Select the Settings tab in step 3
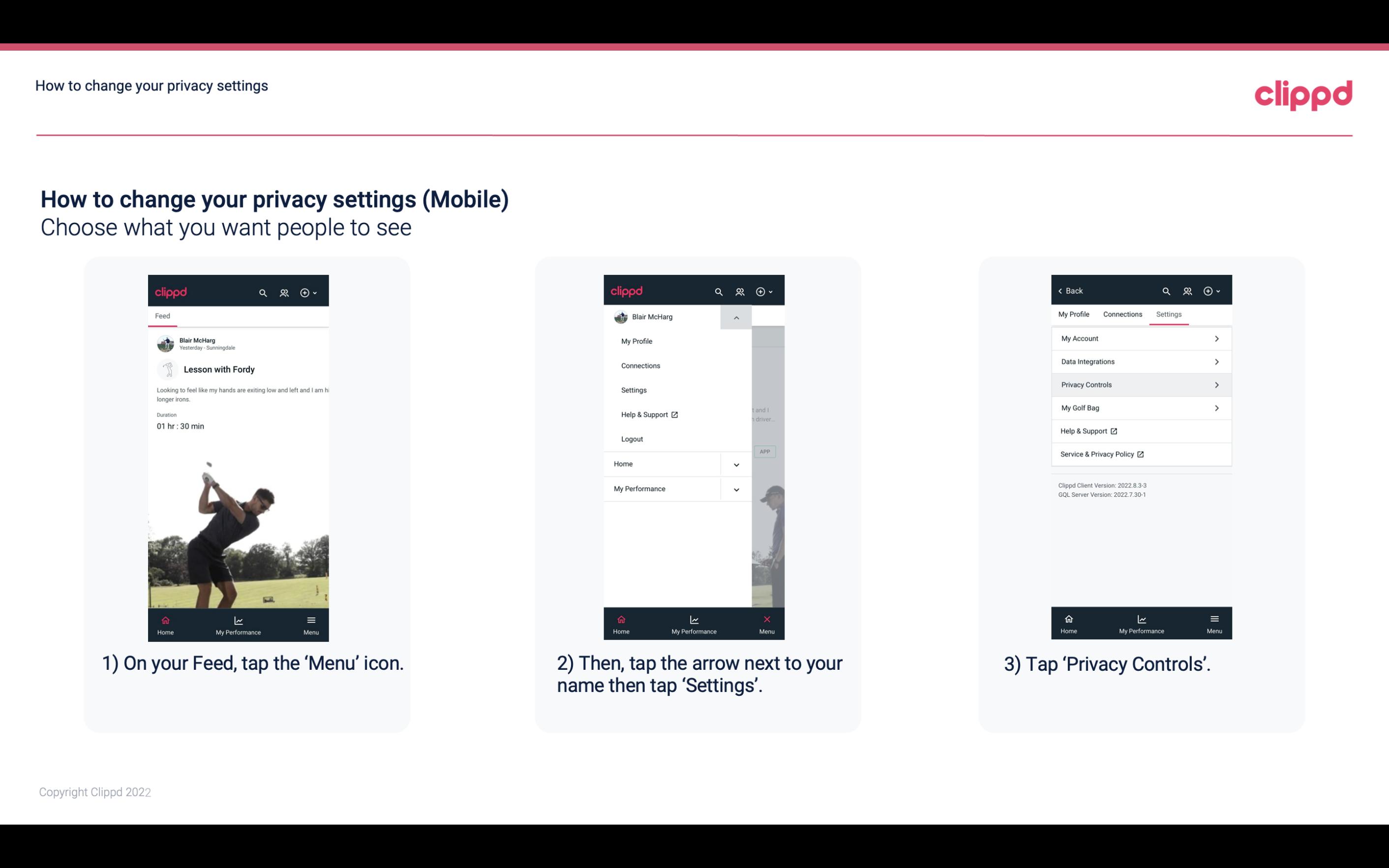This screenshot has height=868, width=1389. coord(1168,314)
